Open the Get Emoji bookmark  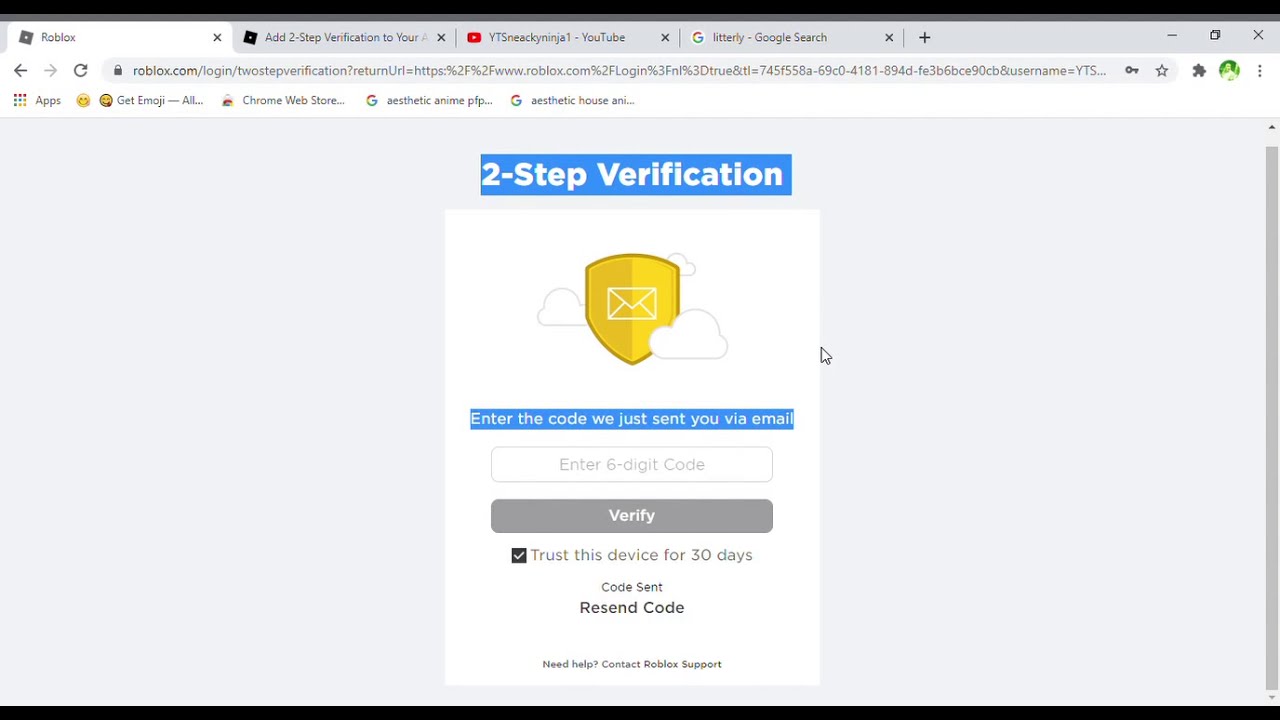pos(151,100)
